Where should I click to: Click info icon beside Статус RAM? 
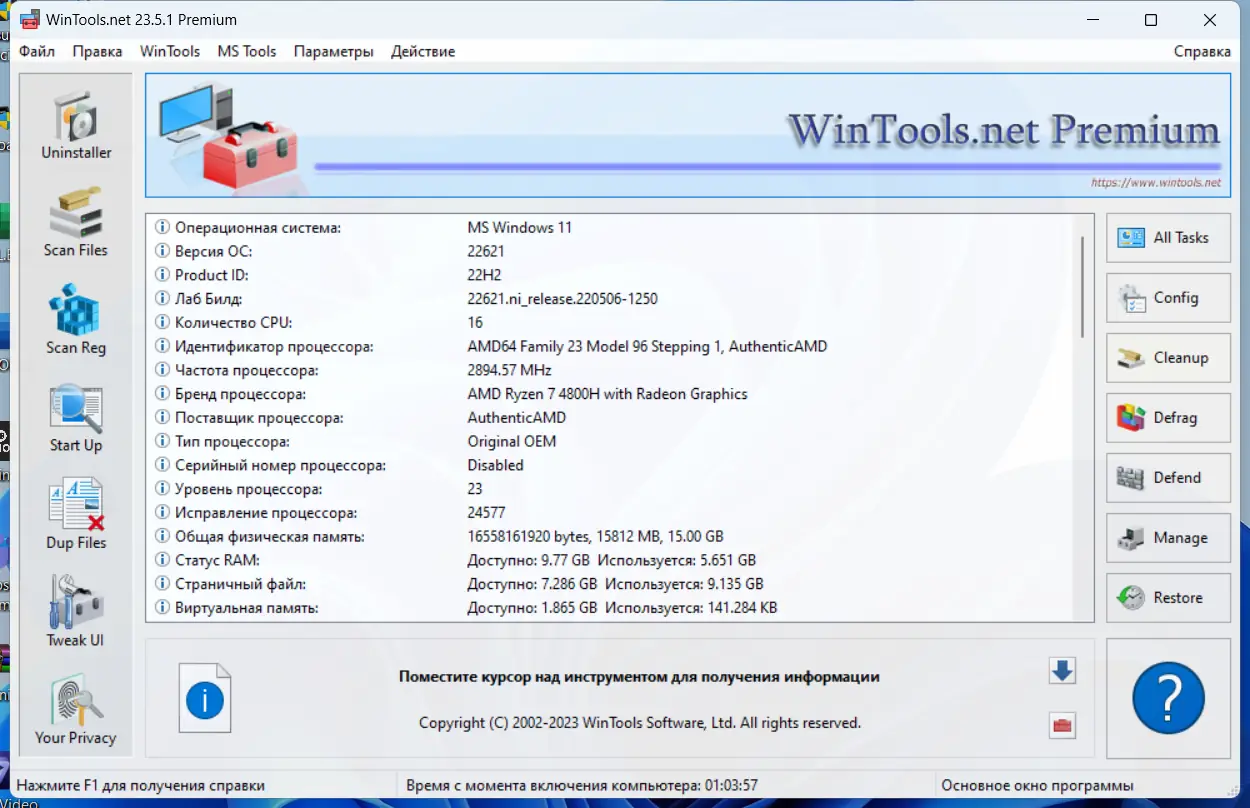click(163, 560)
